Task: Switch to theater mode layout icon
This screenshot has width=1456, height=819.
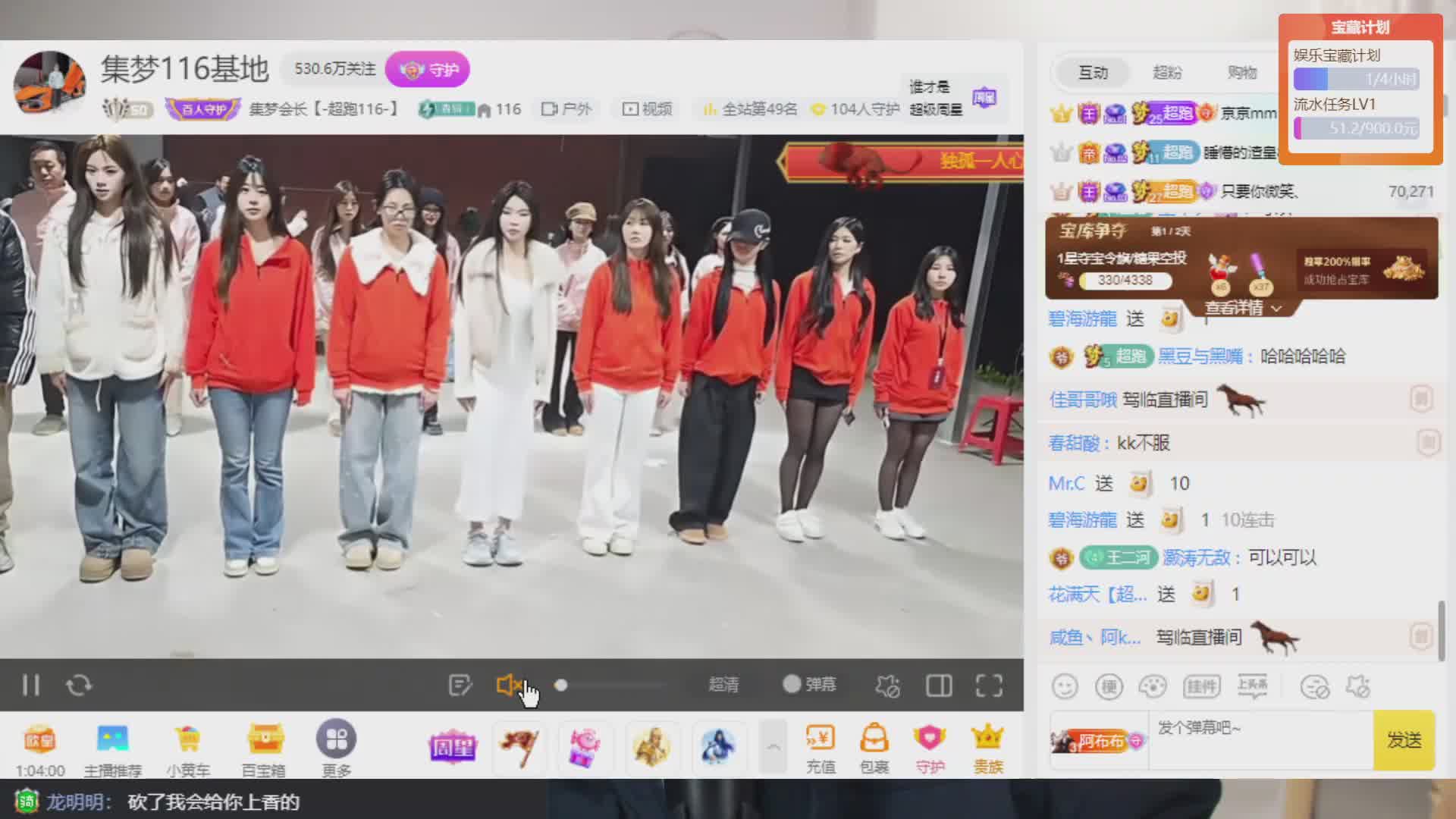Action: (939, 686)
